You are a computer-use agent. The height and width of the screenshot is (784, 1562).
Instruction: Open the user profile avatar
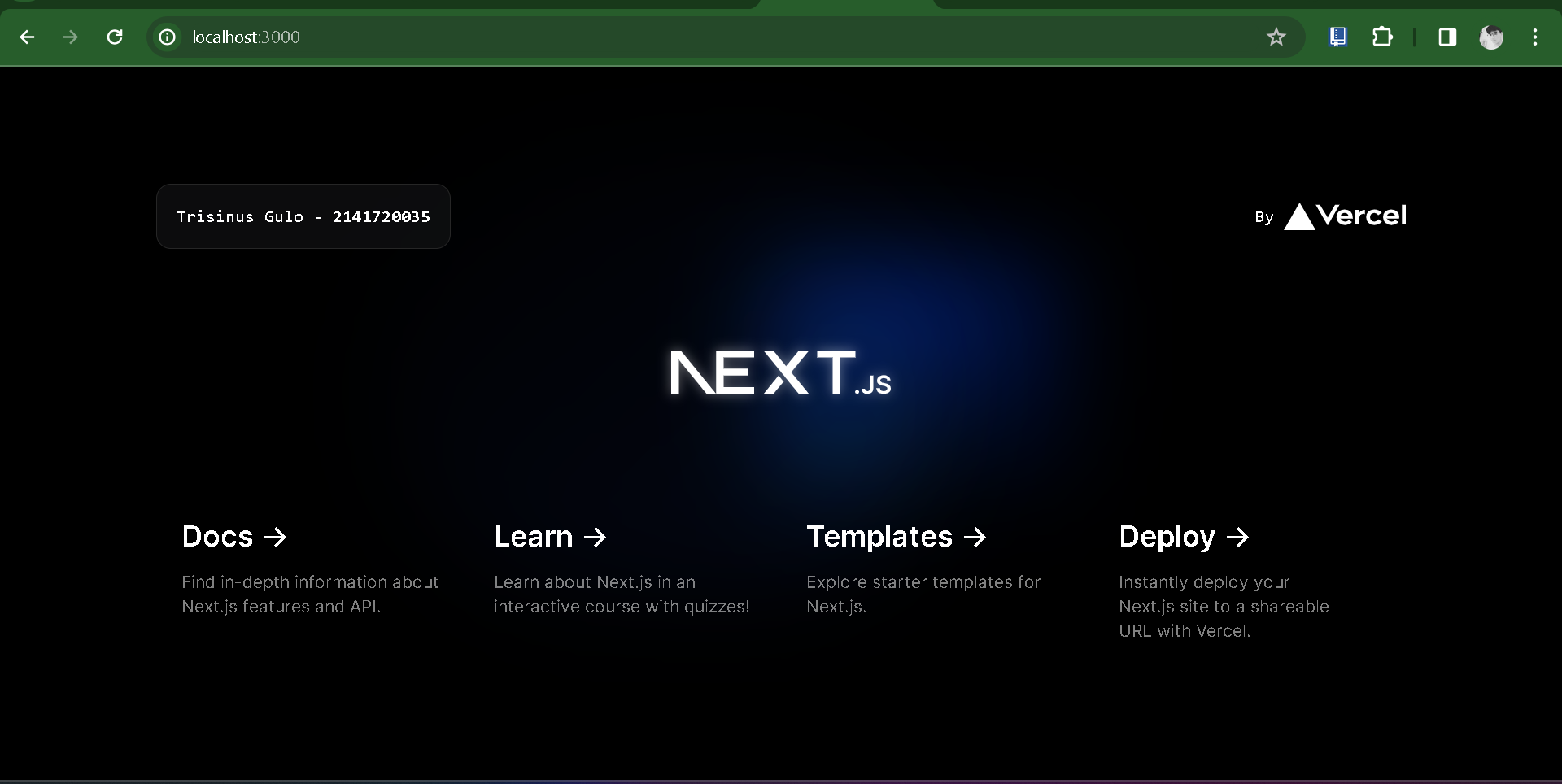pos(1490,37)
